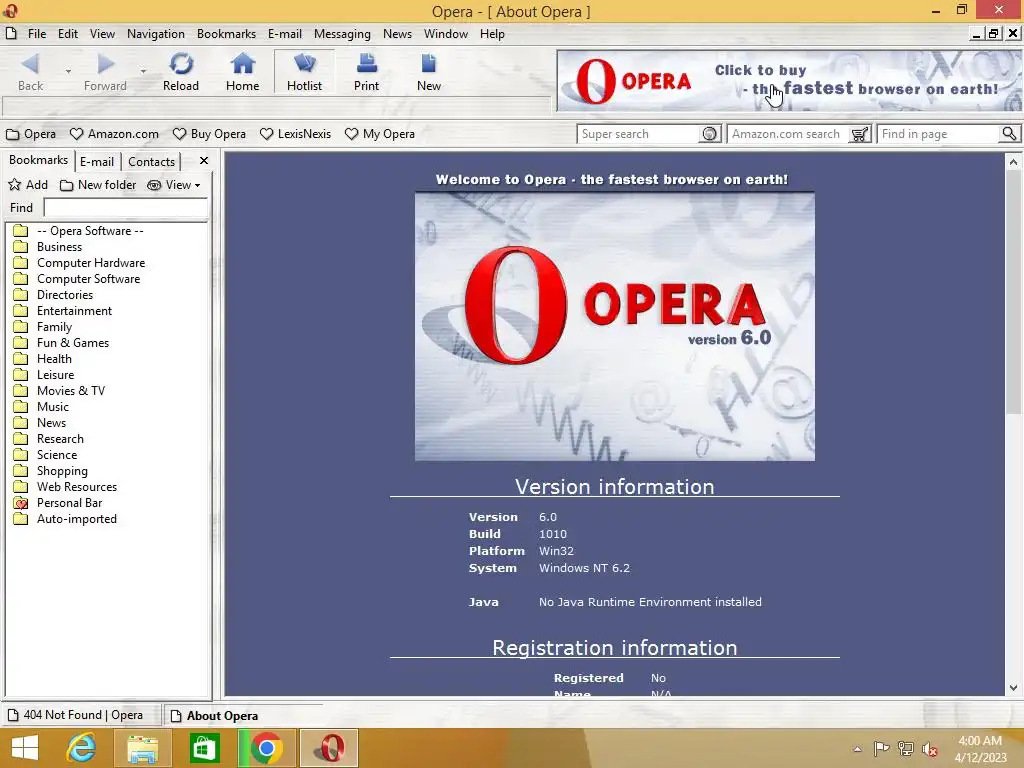Click the Find in page magnifier icon
Viewport: 1024px width, 768px height.
pos(1010,134)
